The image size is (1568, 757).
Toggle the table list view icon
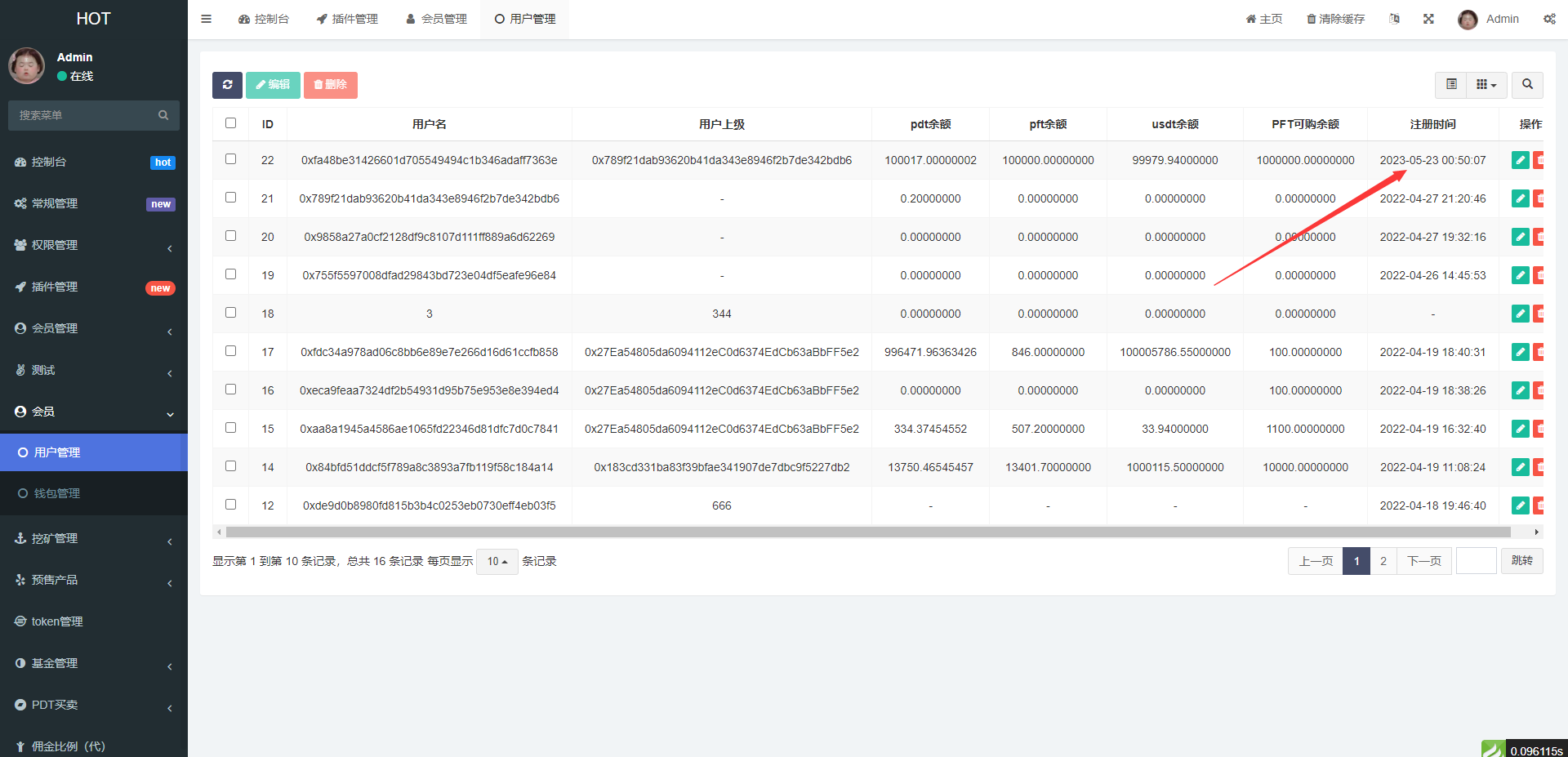click(x=1451, y=85)
